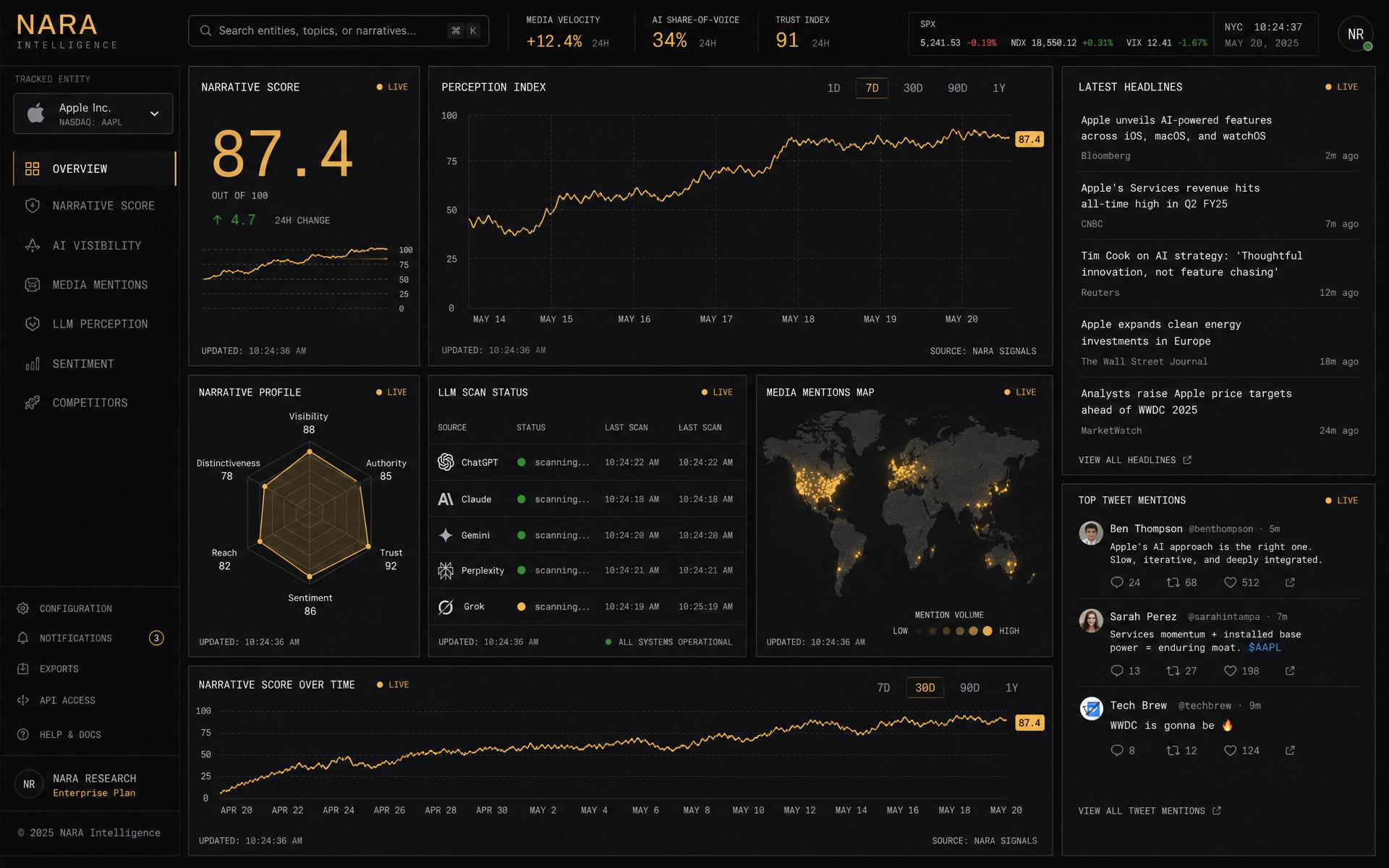Click the ⌘K shortcut badge in search
The height and width of the screenshot is (868, 1389).
464,30
